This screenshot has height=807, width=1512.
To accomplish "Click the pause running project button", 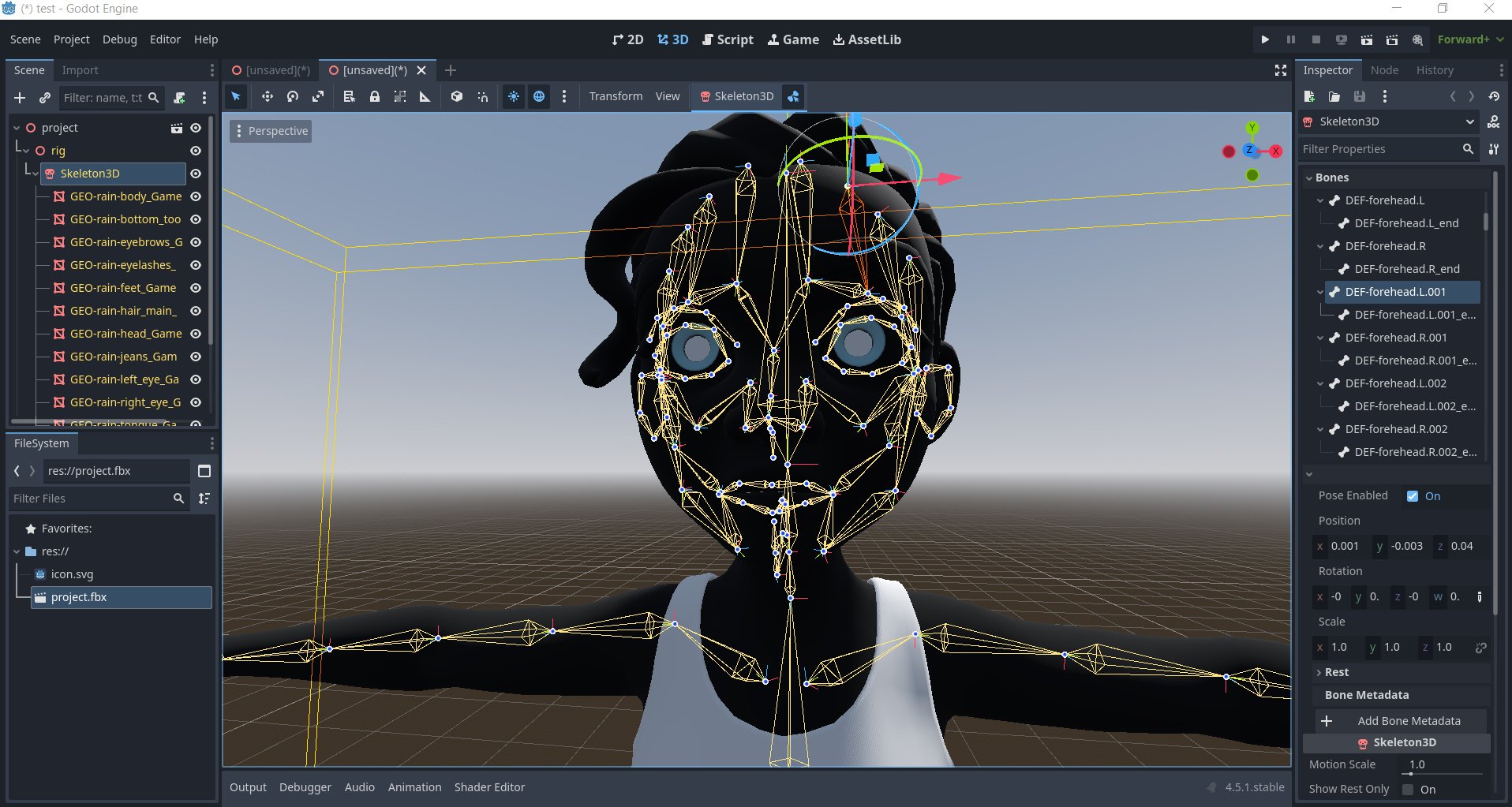I will click(x=1290, y=39).
